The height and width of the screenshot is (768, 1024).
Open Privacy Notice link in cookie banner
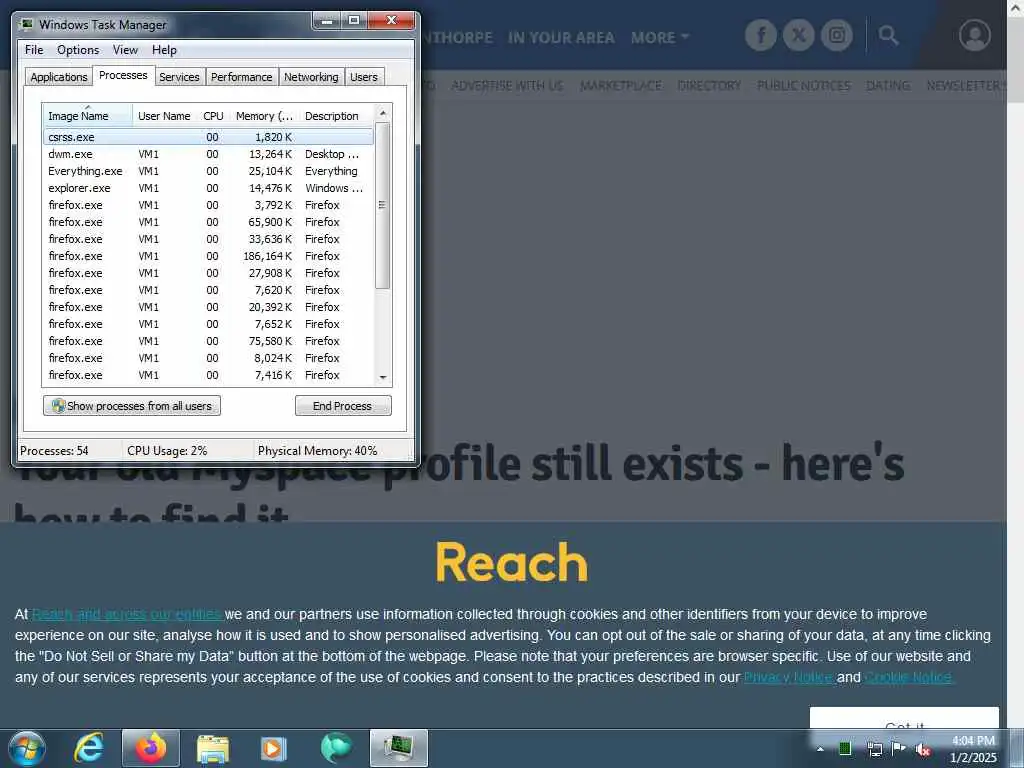click(x=789, y=677)
